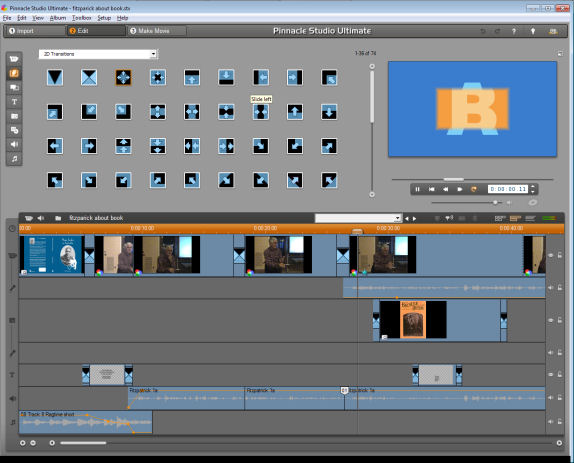Pick the orange-highlighted four-way arrows transition
The height and width of the screenshot is (463, 574).
[x=123, y=77]
